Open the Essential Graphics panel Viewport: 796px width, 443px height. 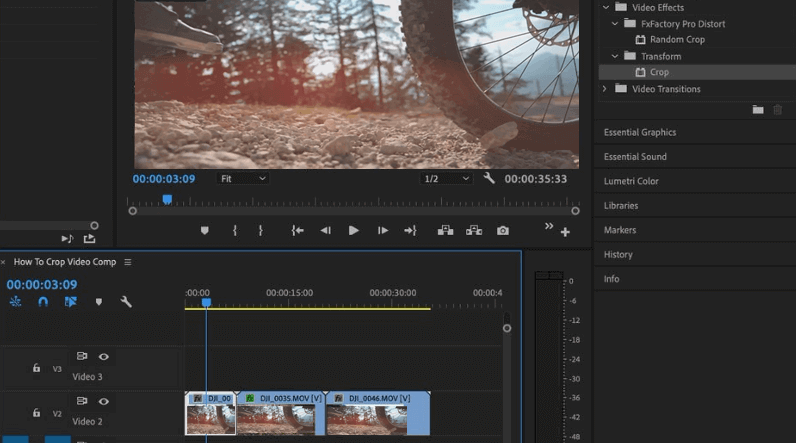640,132
